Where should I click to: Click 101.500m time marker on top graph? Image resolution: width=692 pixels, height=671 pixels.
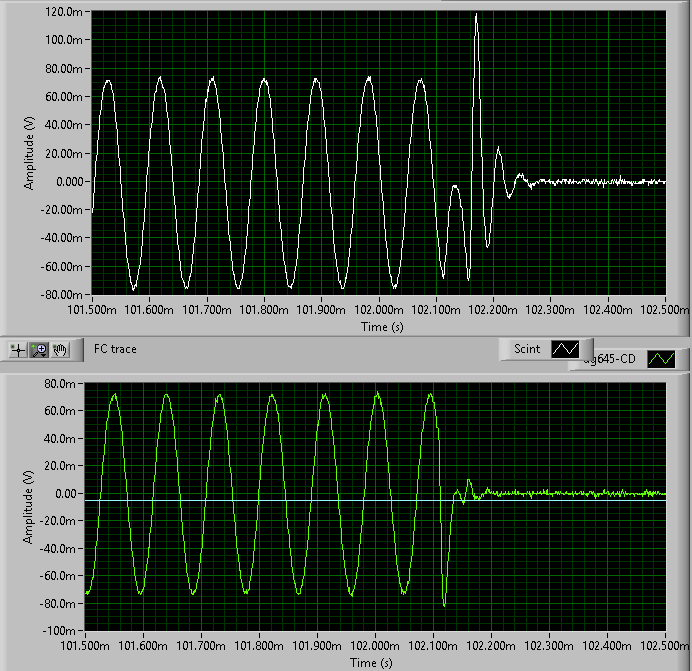(x=92, y=310)
